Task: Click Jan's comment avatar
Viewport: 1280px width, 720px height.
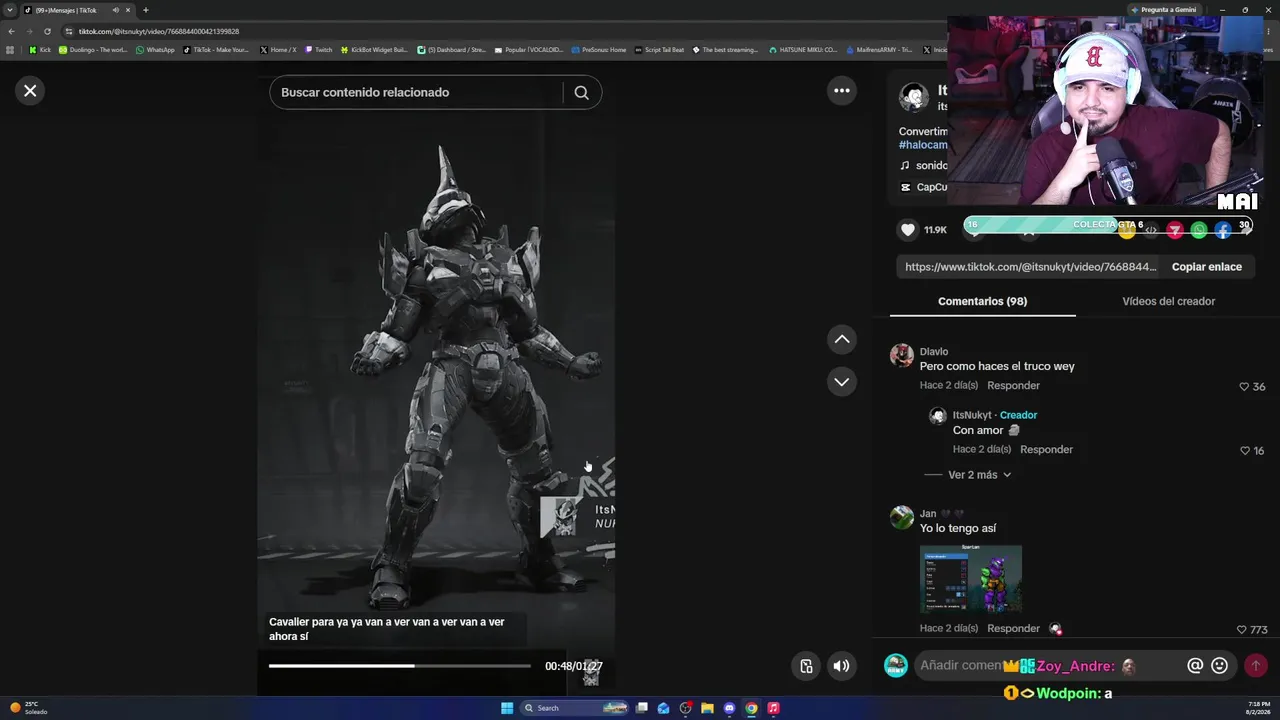Action: point(902,518)
